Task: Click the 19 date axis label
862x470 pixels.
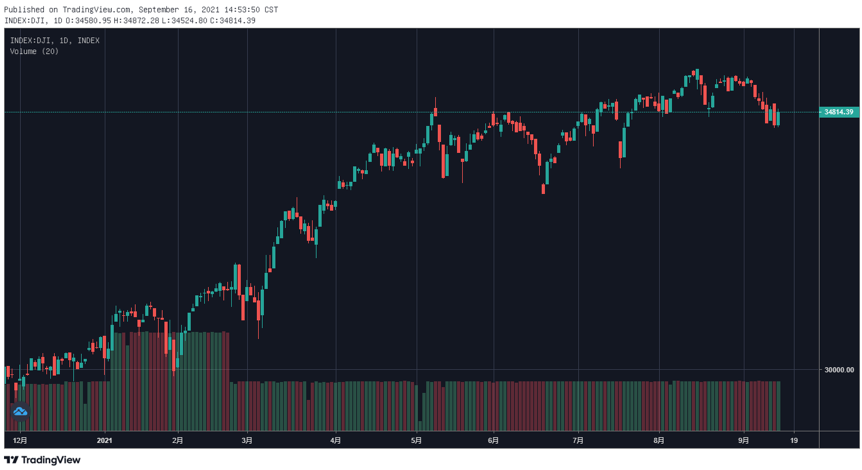Action: click(x=794, y=440)
